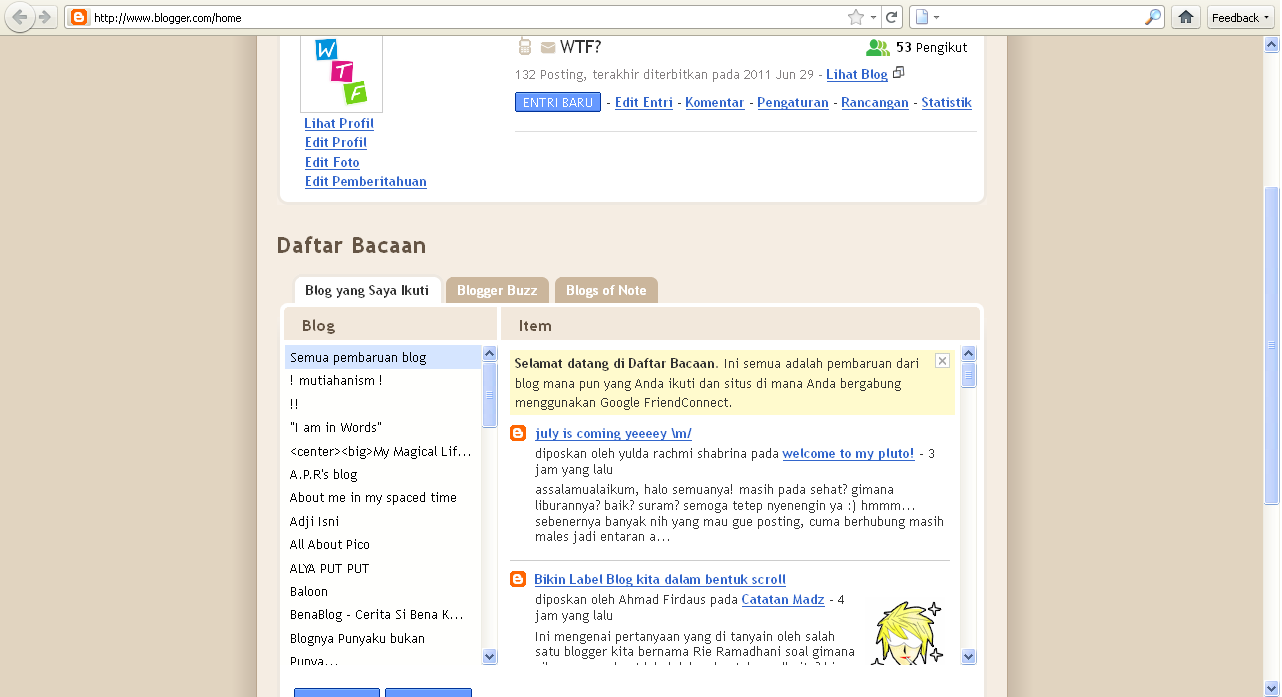Click the email envelope icon beside WTF?
This screenshot has height=697, width=1282.
pyautogui.click(x=548, y=47)
